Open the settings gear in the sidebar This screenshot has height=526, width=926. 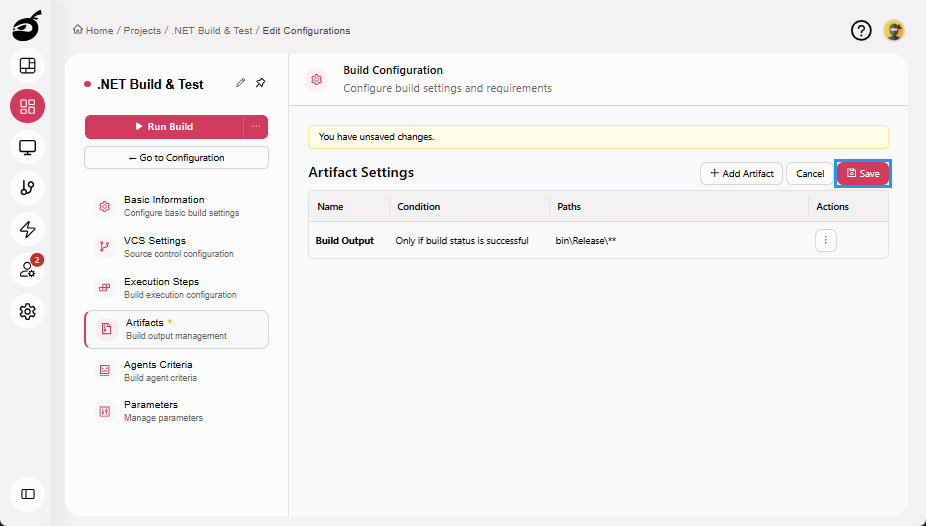tap(27, 311)
